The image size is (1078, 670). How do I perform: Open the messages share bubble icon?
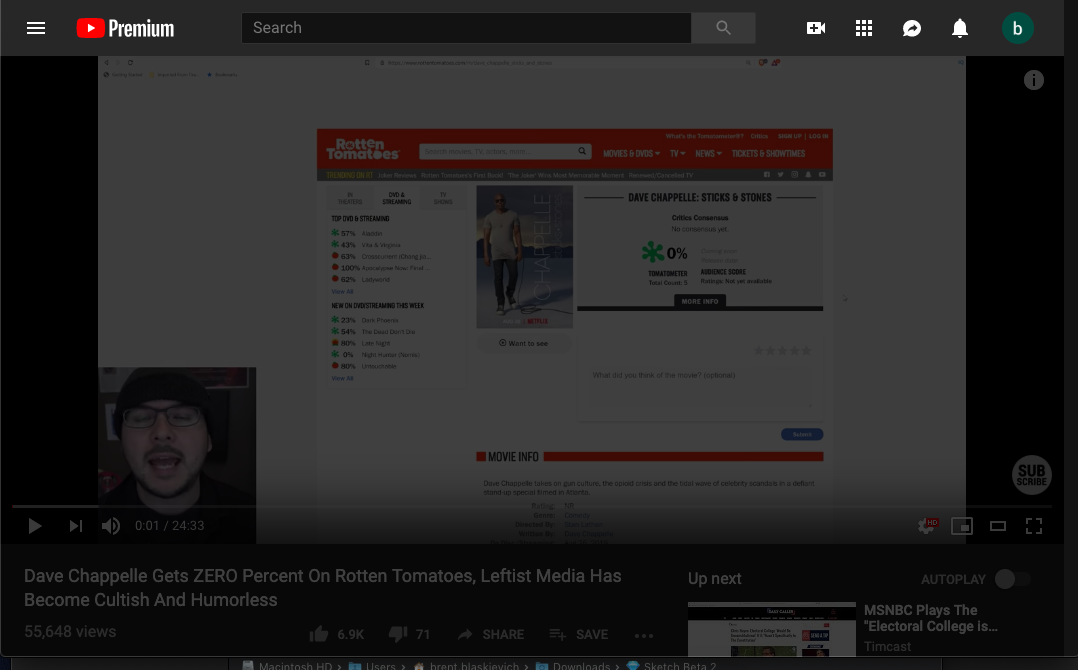912,28
